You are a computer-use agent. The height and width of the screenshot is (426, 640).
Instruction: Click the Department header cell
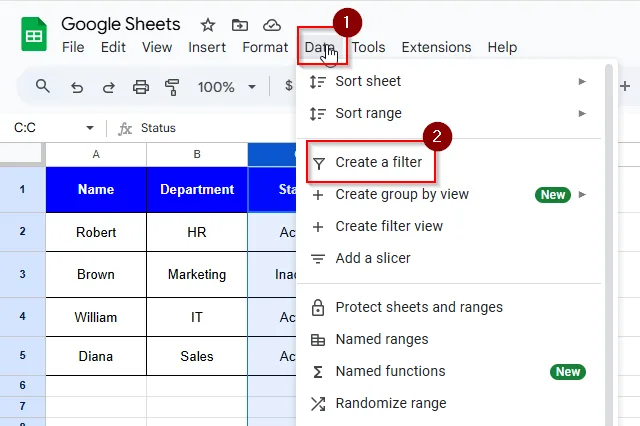click(197, 189)
